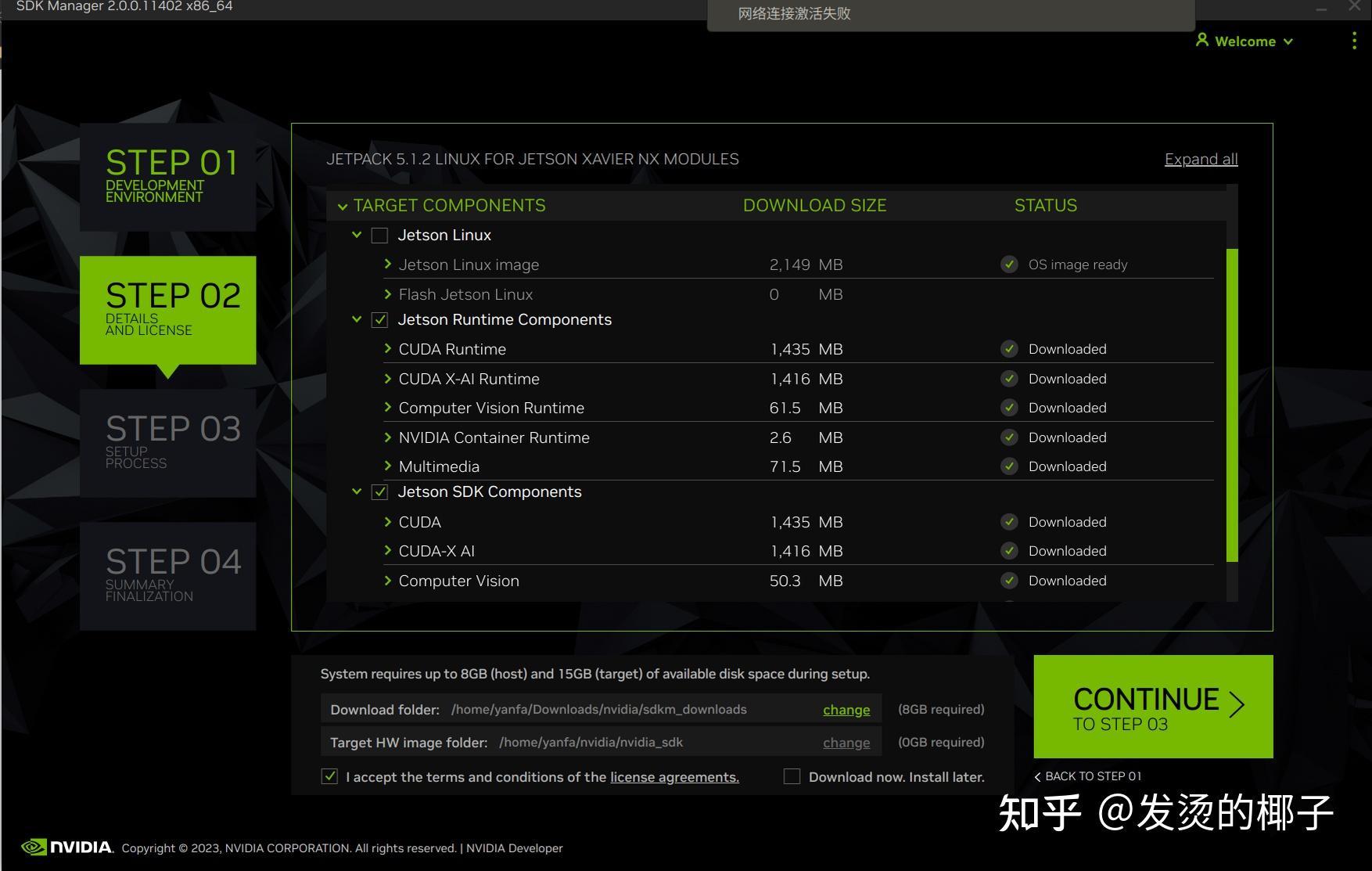Viewport: 1372px width, 871px height.
Task: Click the user profile icon beside Welcome
Action: click(1202, 41)
